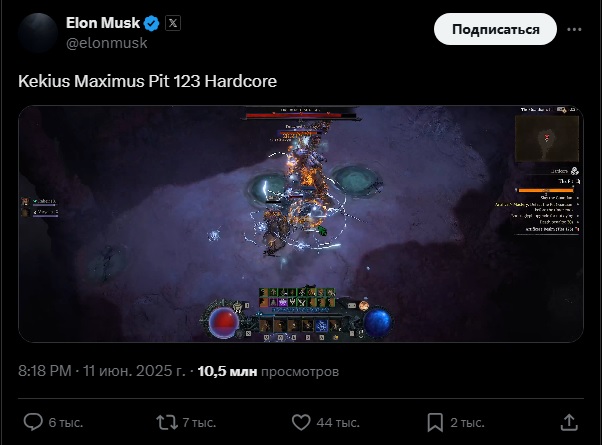
Task: Click the Подписаться follow button
Action: (495, 29)
